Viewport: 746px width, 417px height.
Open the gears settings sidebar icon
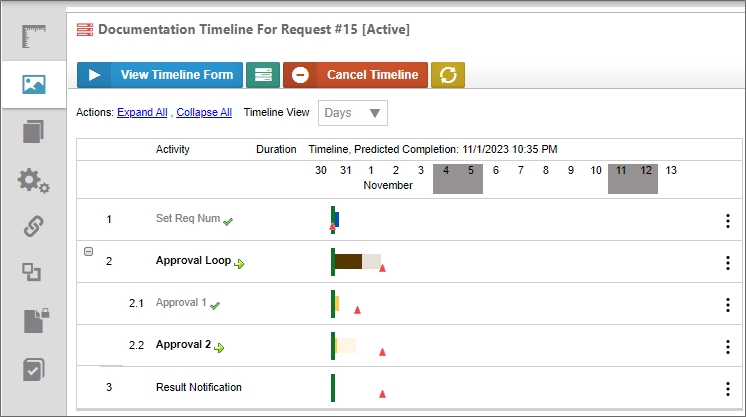coord(34,180)
